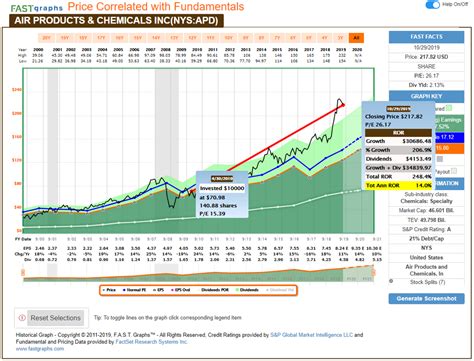Toggle the Normal PE line in legend
474x361 pixels.
[134, 290]
